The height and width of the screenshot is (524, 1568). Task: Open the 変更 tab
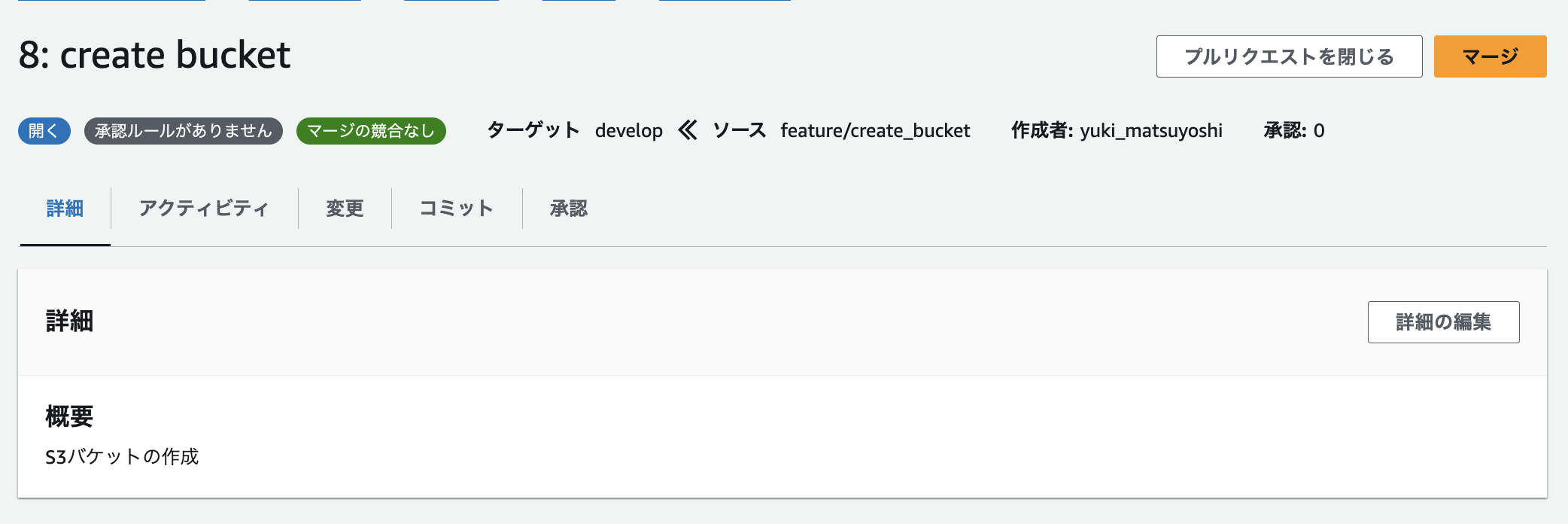click(345, 209)
